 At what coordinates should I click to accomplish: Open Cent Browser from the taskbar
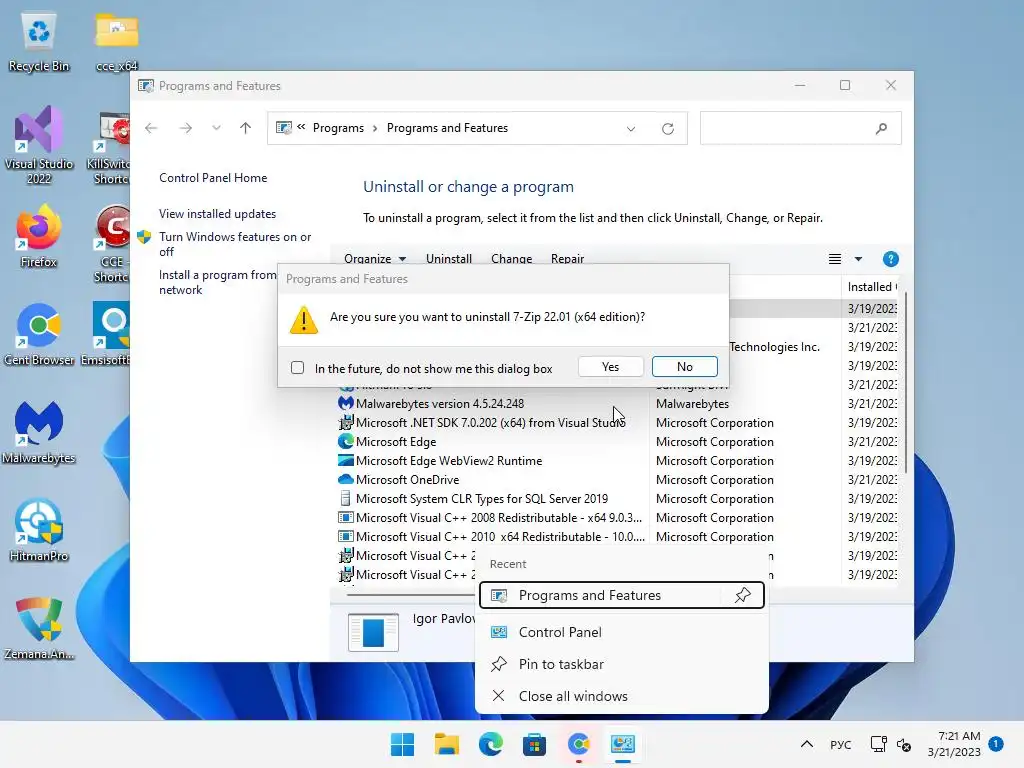click(579, 744)
